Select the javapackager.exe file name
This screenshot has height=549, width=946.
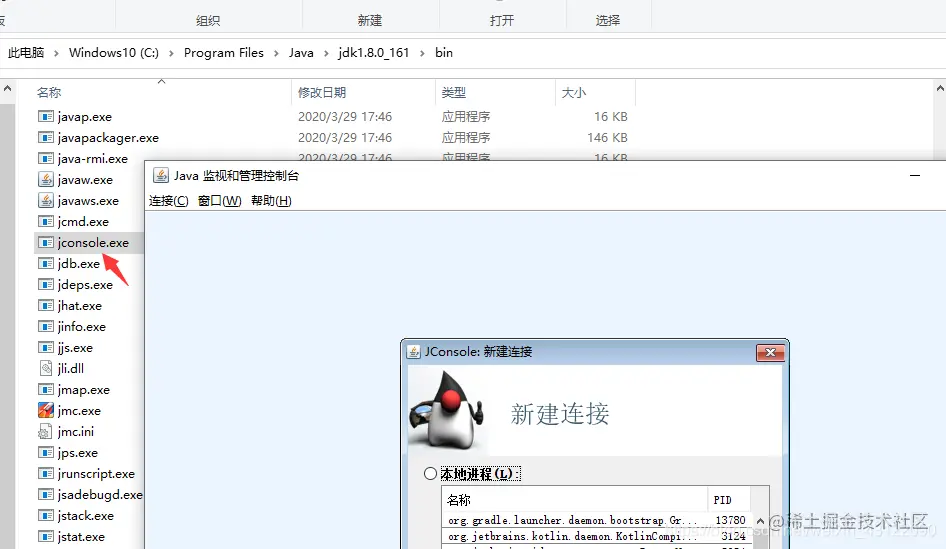pos(109,138)
